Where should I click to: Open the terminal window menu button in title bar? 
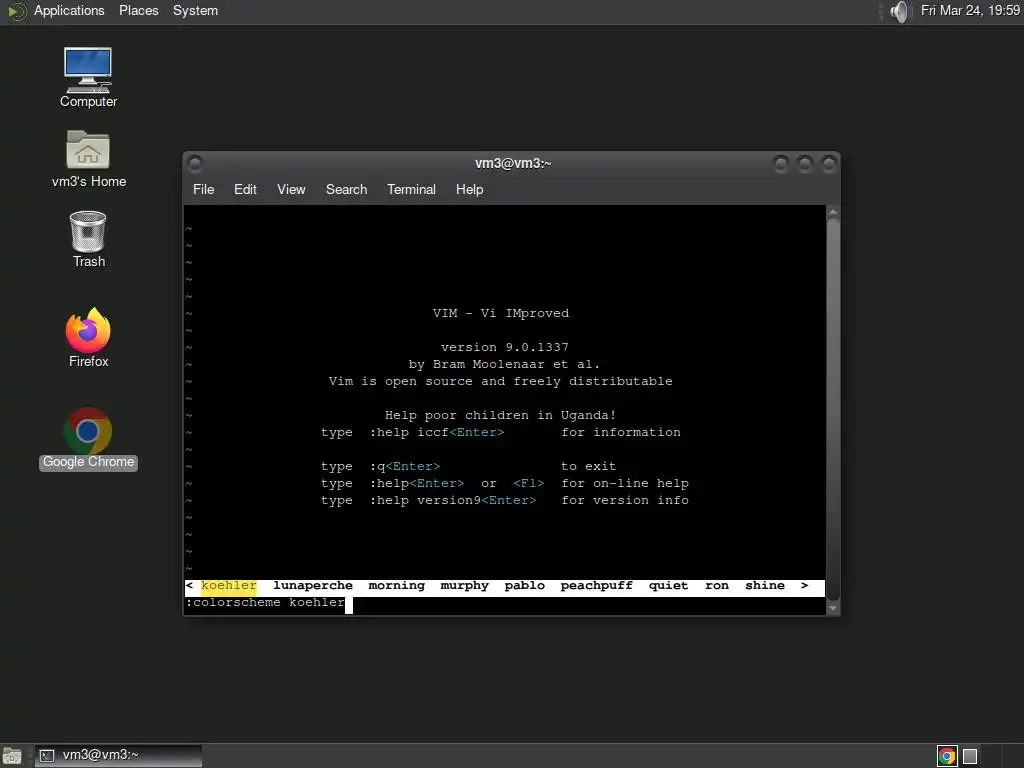pyautogui.click(x=195, y=164)
